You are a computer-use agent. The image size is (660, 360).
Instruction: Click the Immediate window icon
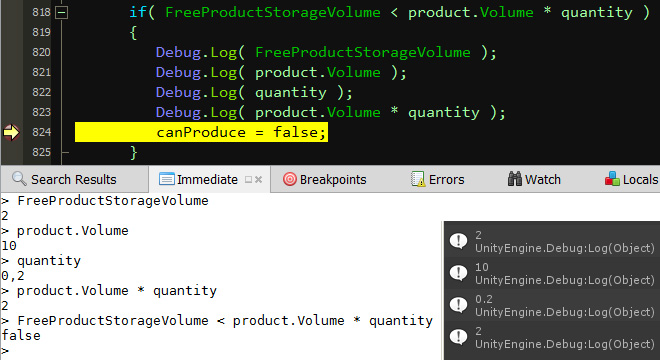pyautogui.click(x=166, y=179)
